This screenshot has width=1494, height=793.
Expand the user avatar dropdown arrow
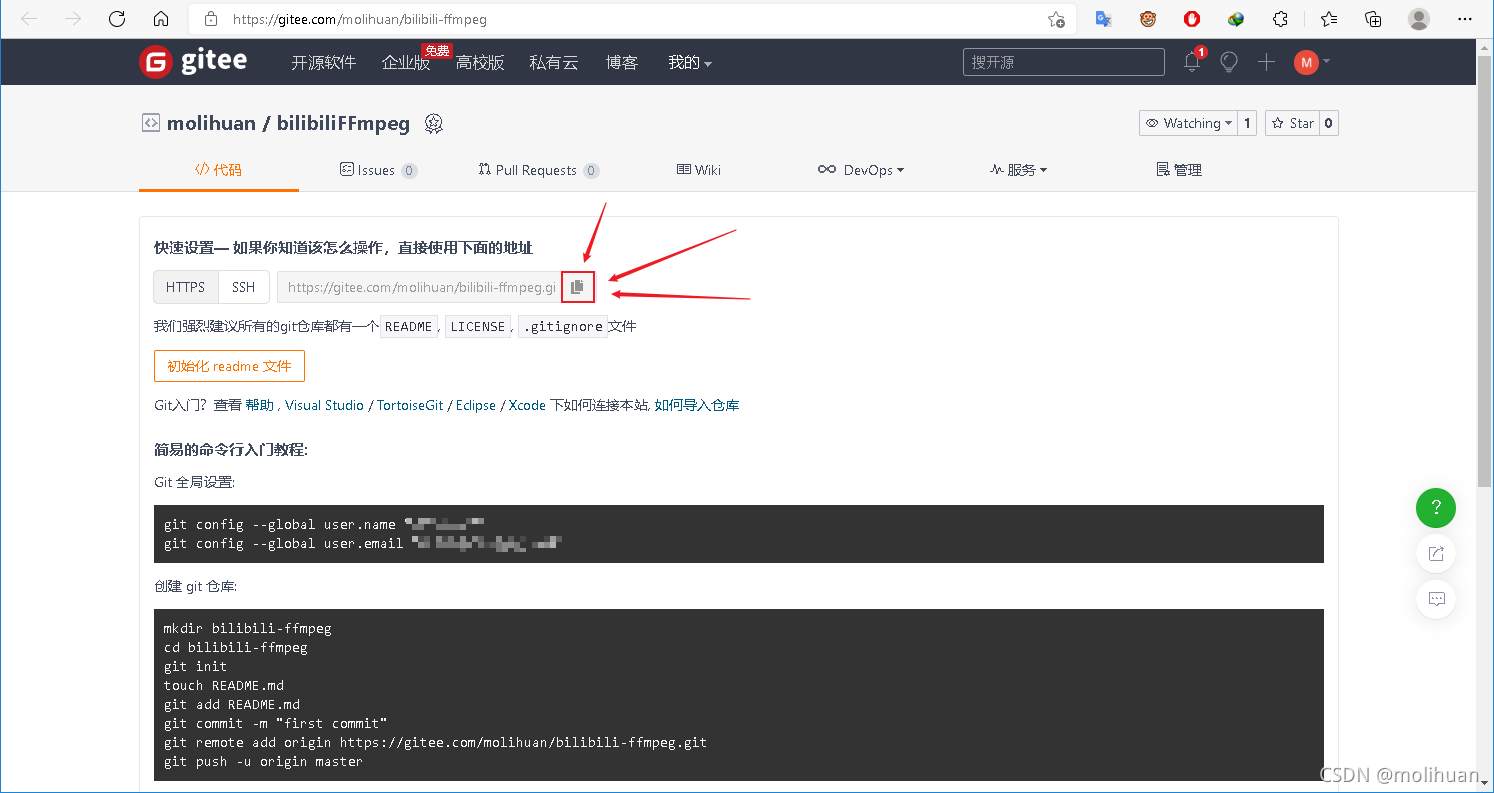pos(1327,62)
